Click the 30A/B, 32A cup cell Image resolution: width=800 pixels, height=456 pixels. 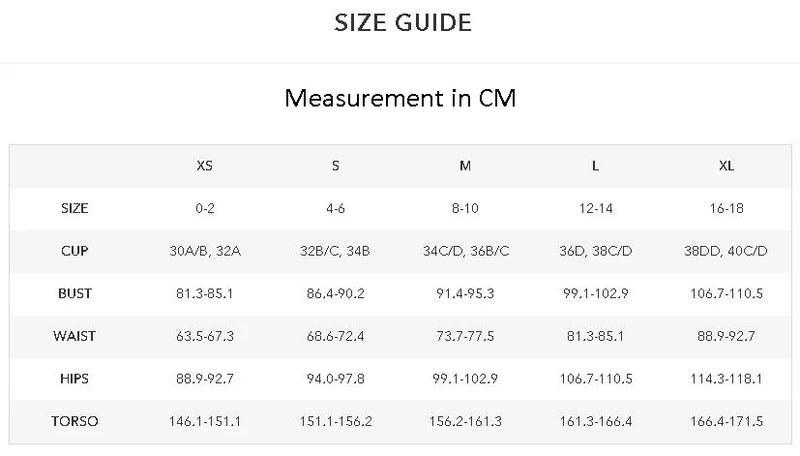coord(205,251)
